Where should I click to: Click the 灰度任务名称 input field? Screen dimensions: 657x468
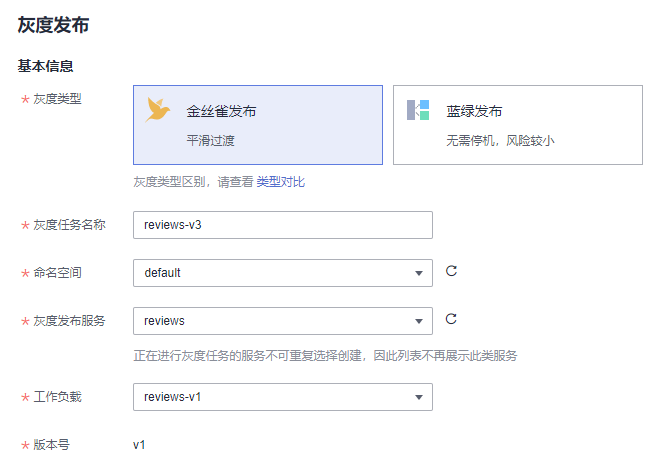282,225
